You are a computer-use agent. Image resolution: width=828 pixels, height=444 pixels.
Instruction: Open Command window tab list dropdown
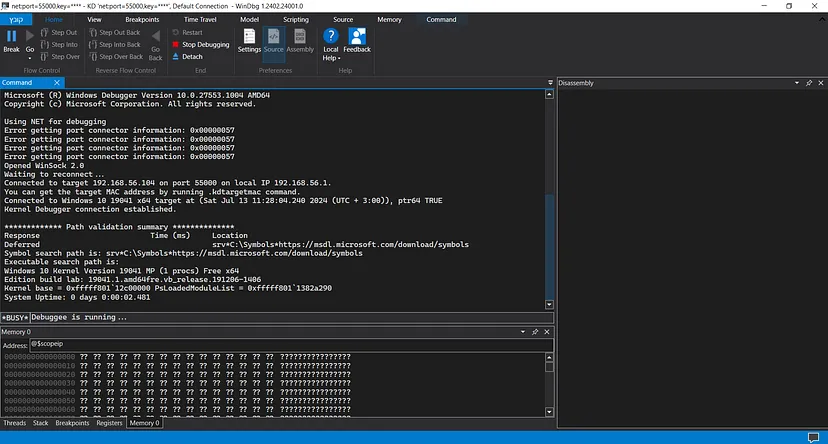[x=550, y=82]
